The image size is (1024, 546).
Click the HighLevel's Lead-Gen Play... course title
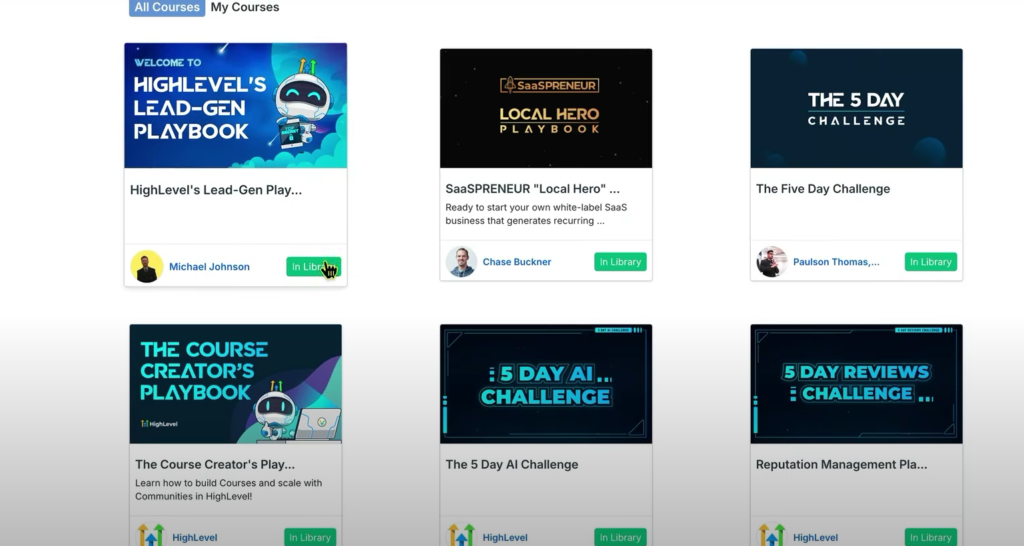coord(216,190)
